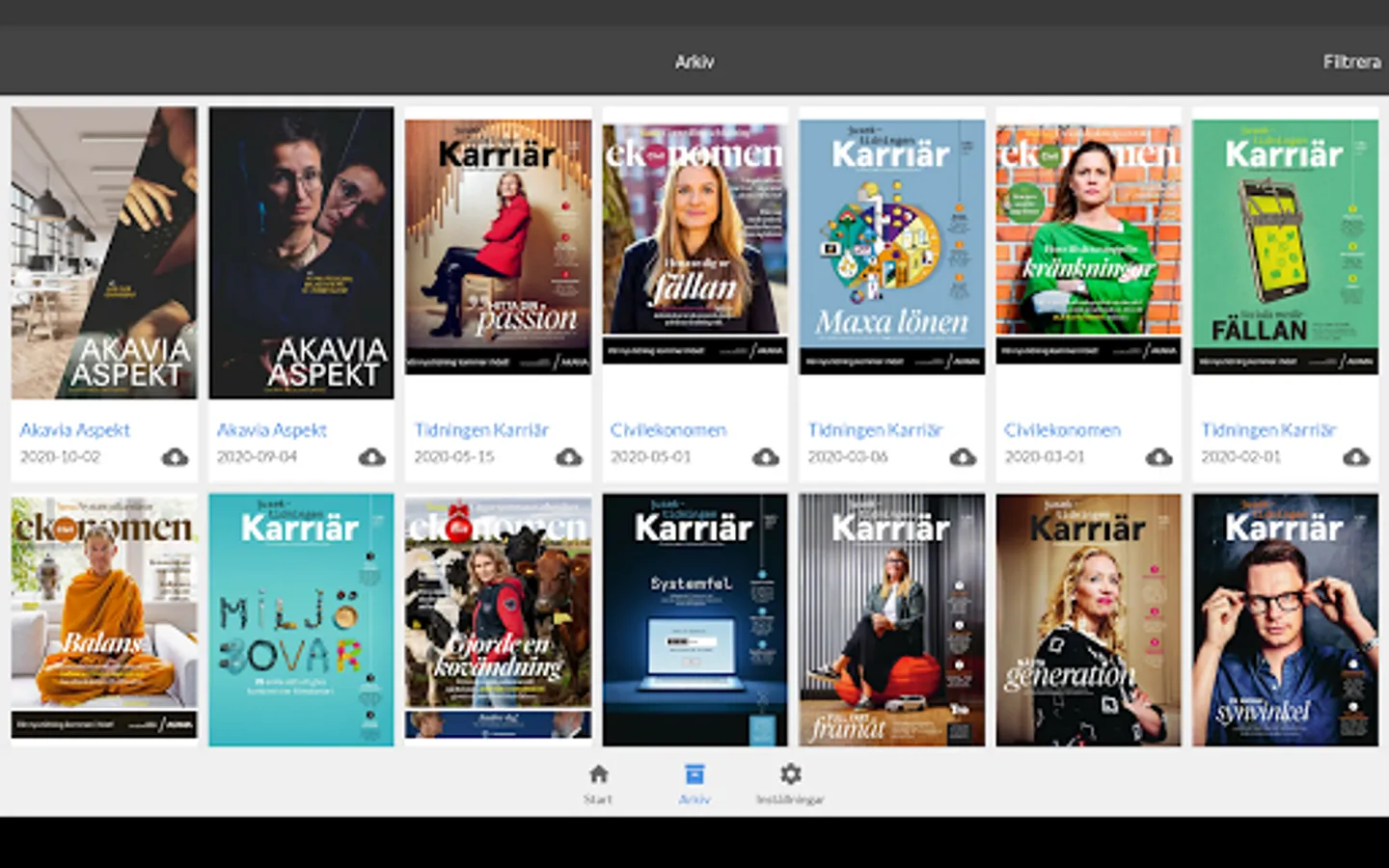Screen dimensions: 1389x868
Task: Open Karriär 'Miljöbovar' cover
Action: point(301,620)
